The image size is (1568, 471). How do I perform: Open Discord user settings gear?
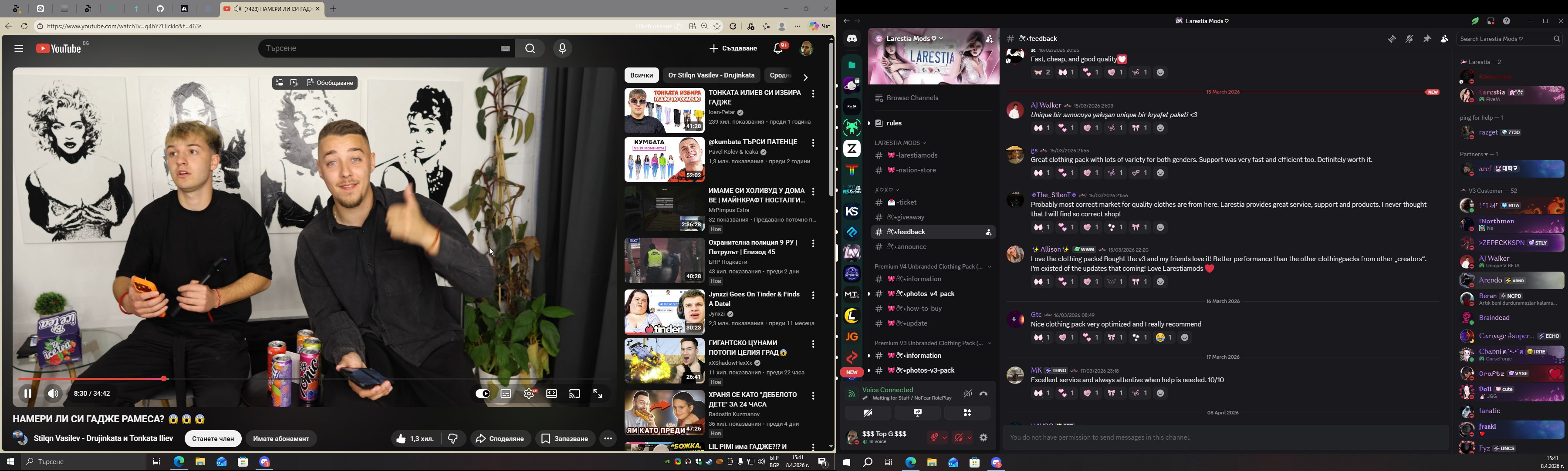tap(983, 438)
